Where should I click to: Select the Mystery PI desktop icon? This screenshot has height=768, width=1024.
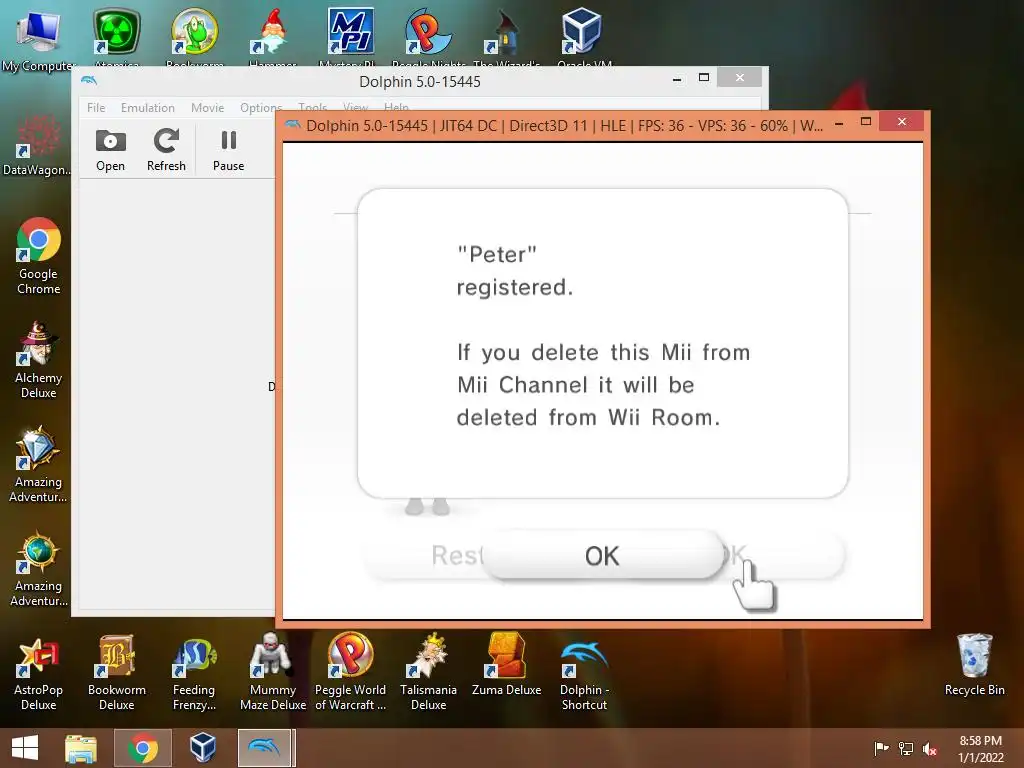tap(351, 36)
